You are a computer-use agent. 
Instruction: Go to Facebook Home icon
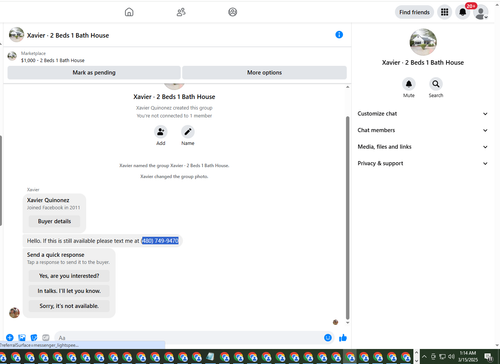point(129,12)
